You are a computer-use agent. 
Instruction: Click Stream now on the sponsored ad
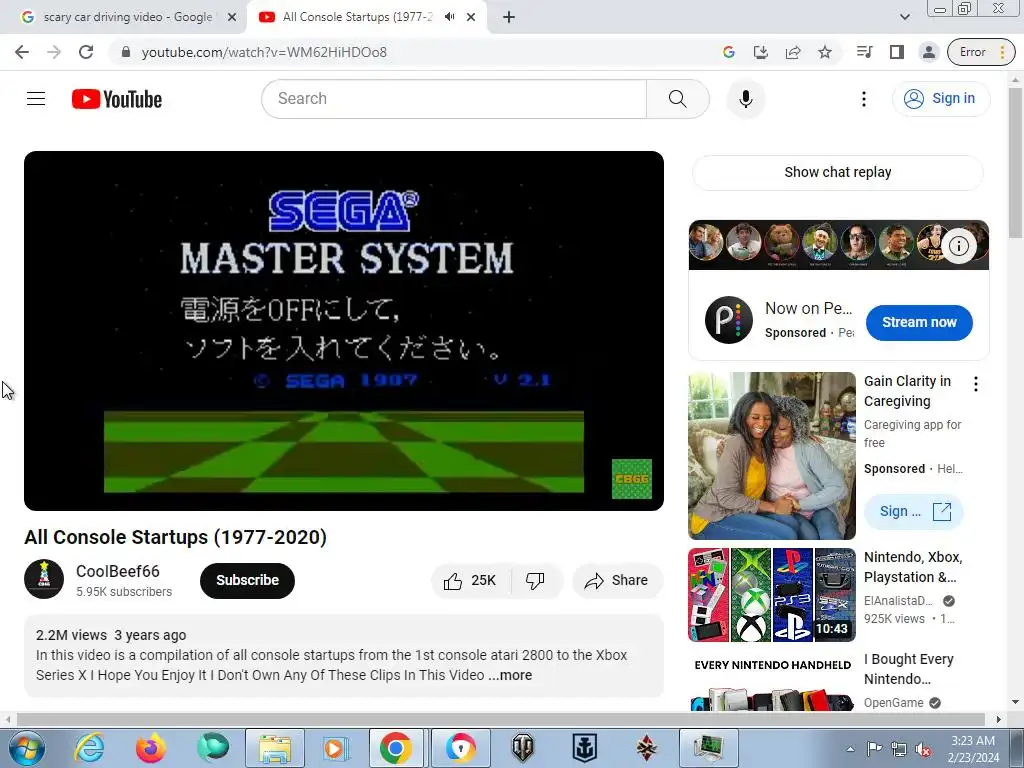coord(919,322)
